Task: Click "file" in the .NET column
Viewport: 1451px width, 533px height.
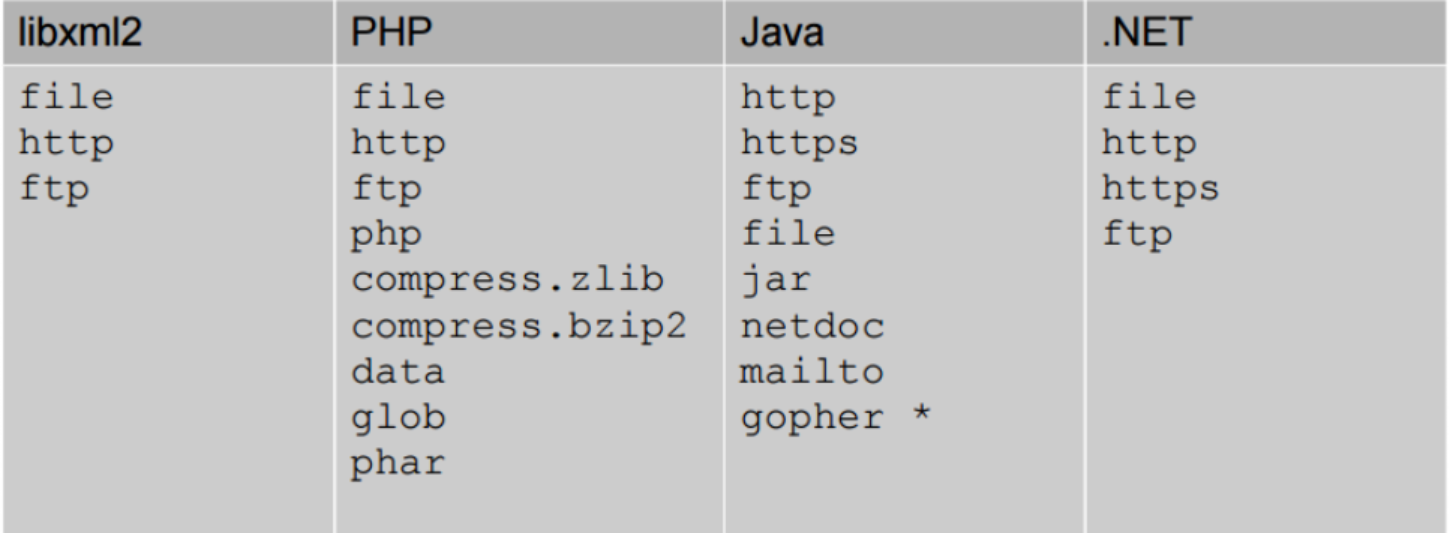Action: (x=1149, y=98)
